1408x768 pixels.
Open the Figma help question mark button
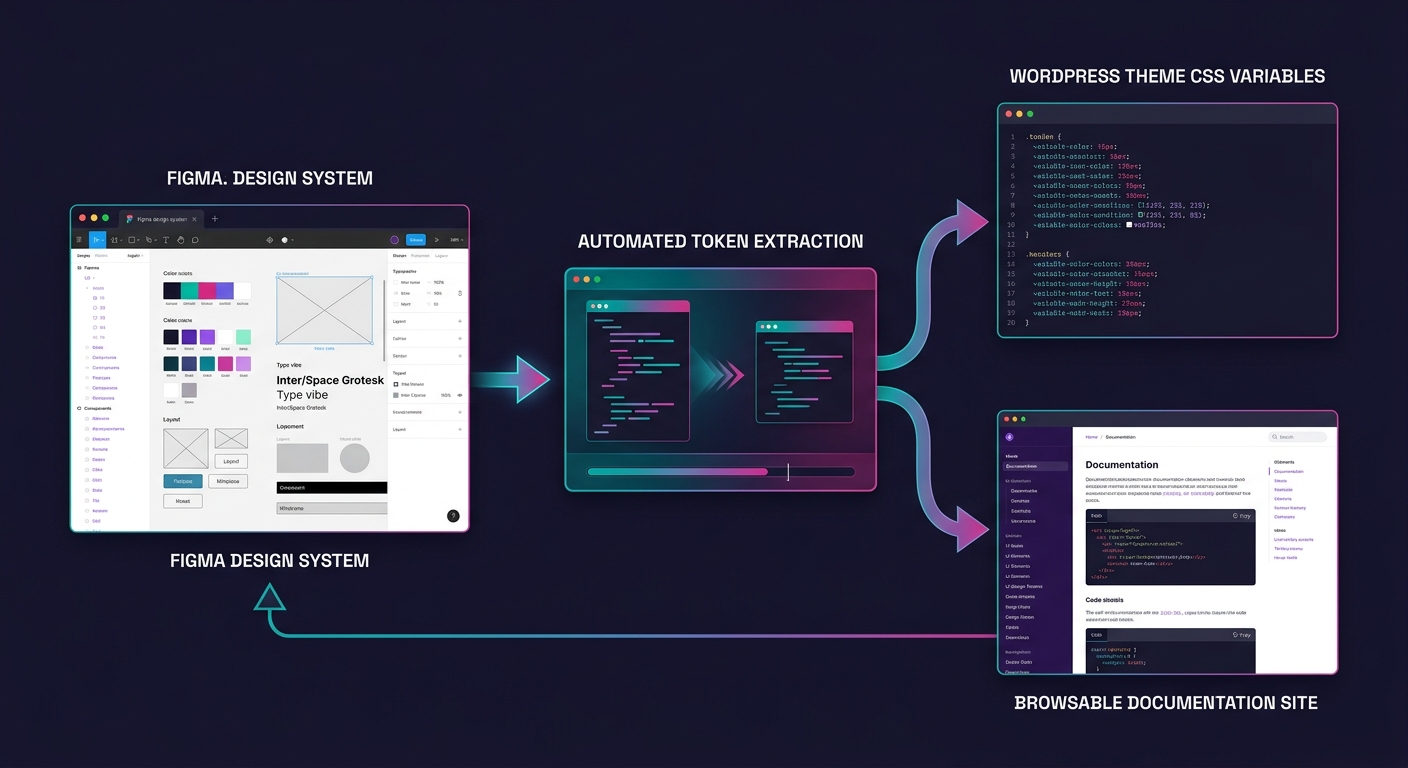click(453, 516)
